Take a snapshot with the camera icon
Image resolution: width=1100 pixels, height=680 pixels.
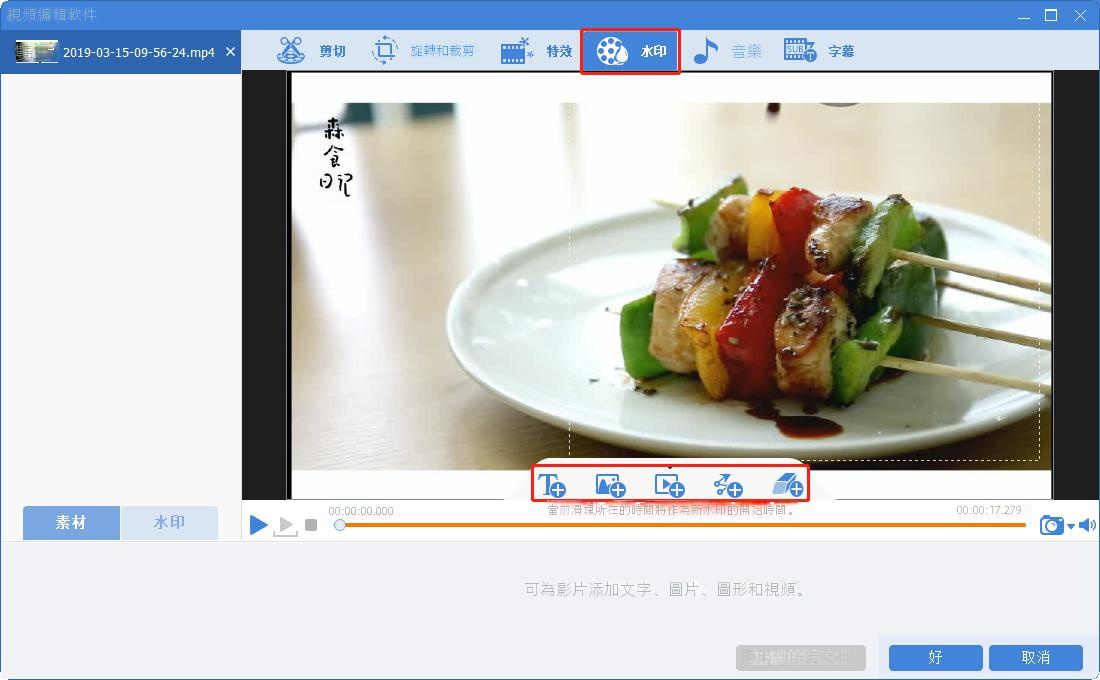(x=1051, y=525)
